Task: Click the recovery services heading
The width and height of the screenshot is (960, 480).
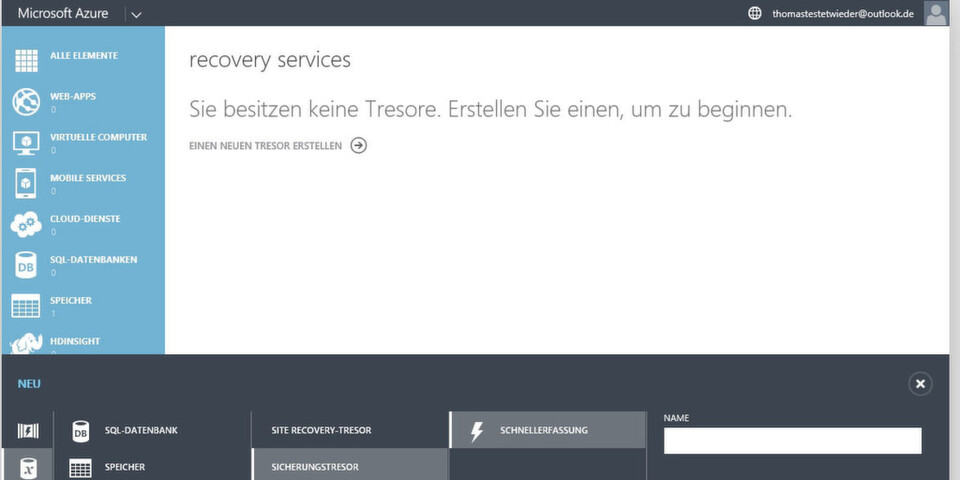Action: 270,60
